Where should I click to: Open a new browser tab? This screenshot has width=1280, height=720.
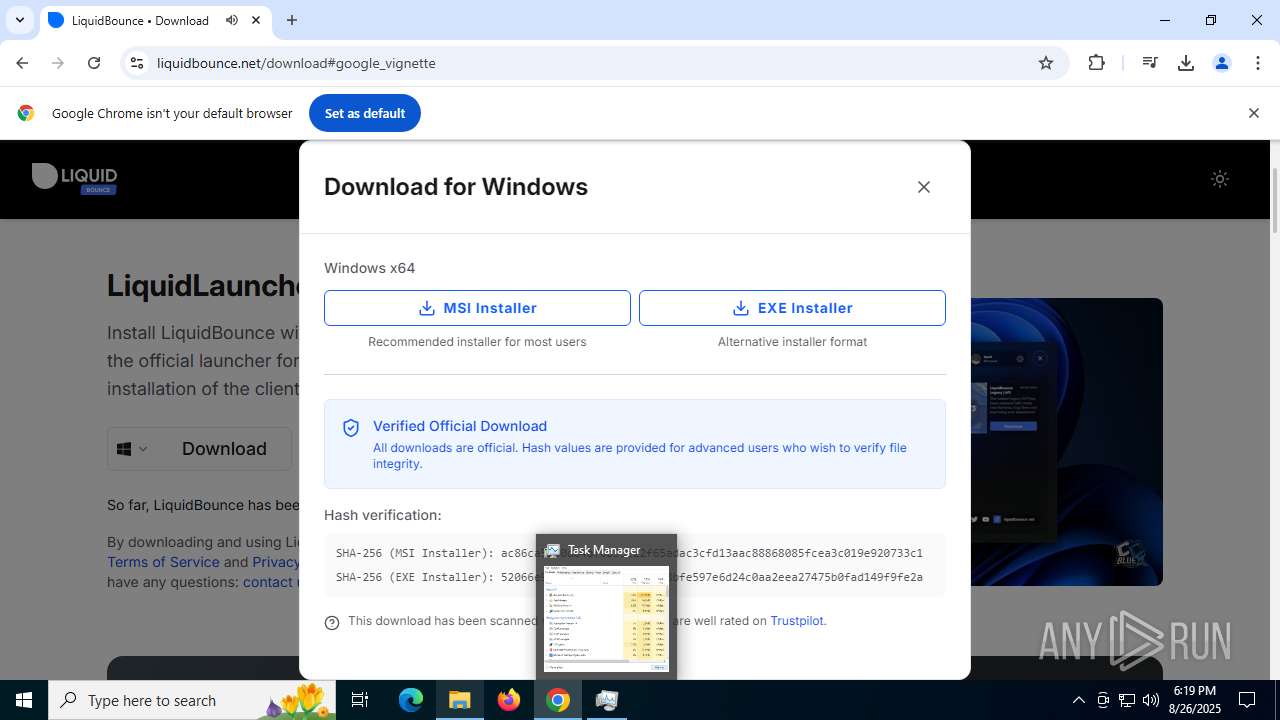coord(292,20)
